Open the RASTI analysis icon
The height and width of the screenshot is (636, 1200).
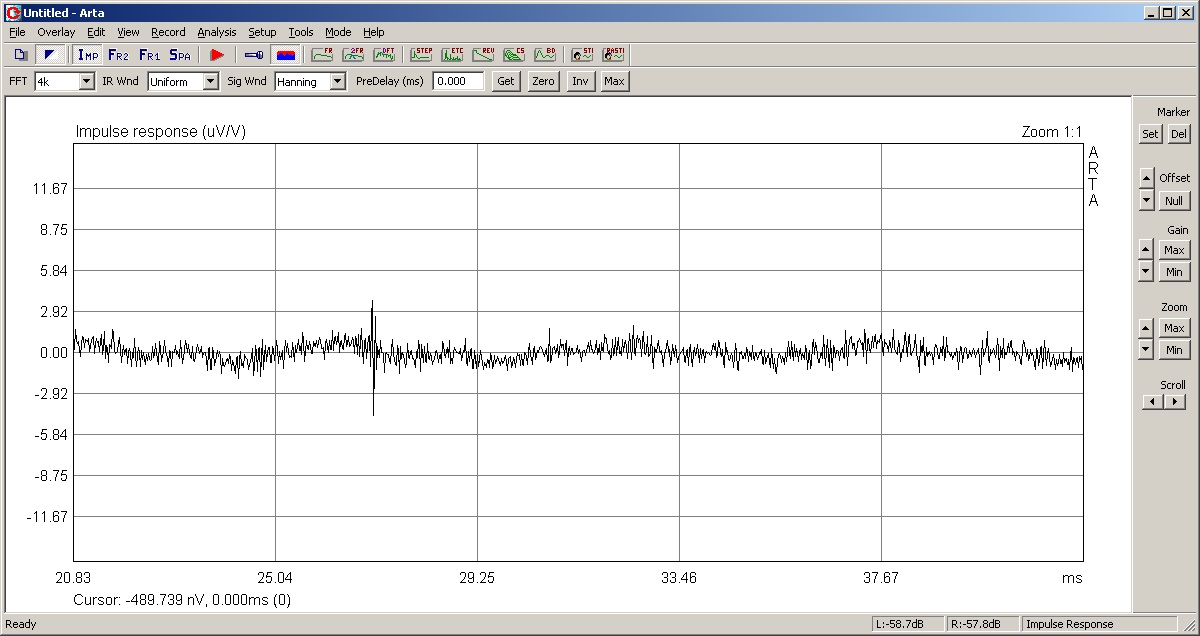click(x=613, y=55)
